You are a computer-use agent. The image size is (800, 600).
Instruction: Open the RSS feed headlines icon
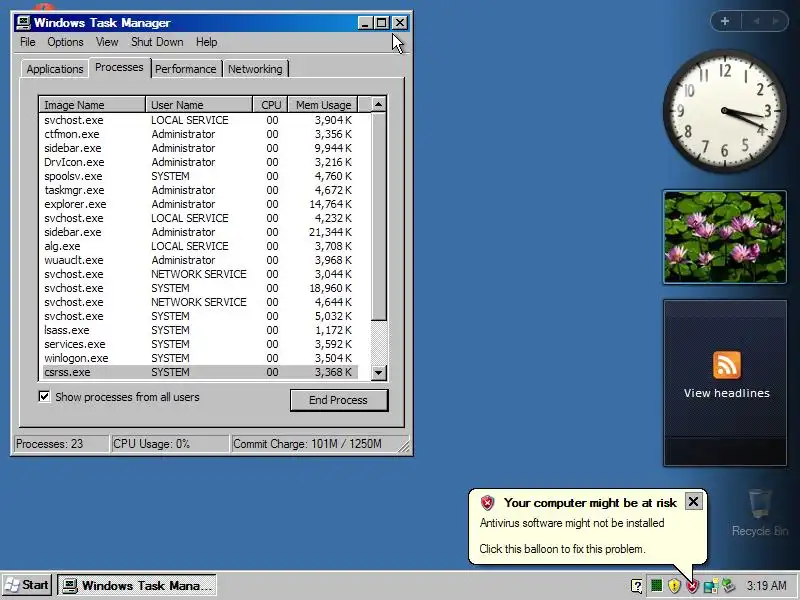coord(727,365)
